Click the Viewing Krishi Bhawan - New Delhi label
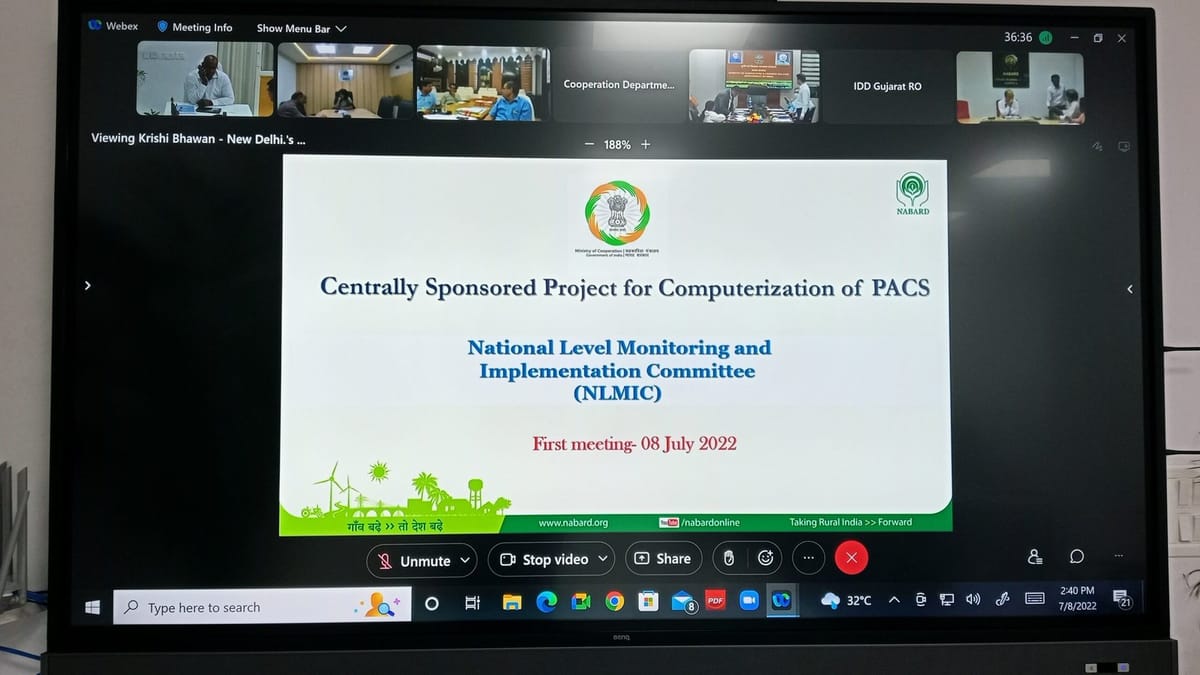 click(198, 139)
